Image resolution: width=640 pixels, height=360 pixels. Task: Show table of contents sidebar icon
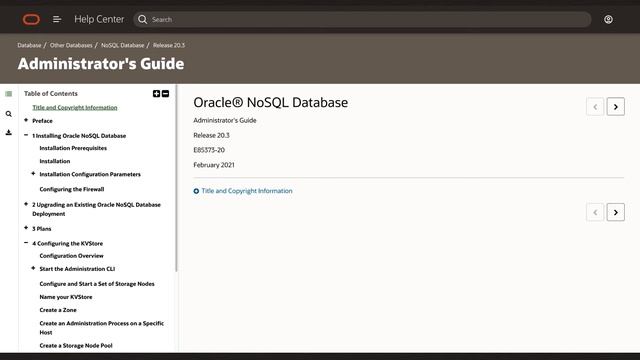point(9,94)
